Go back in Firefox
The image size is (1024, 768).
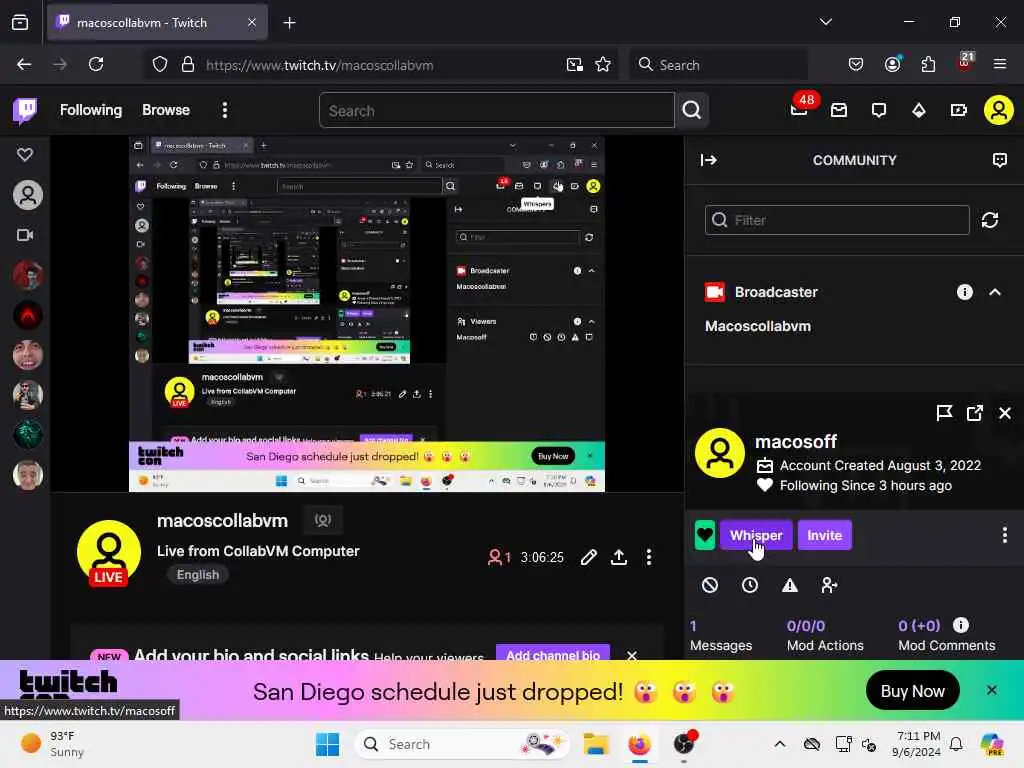(x=24, y=64)
